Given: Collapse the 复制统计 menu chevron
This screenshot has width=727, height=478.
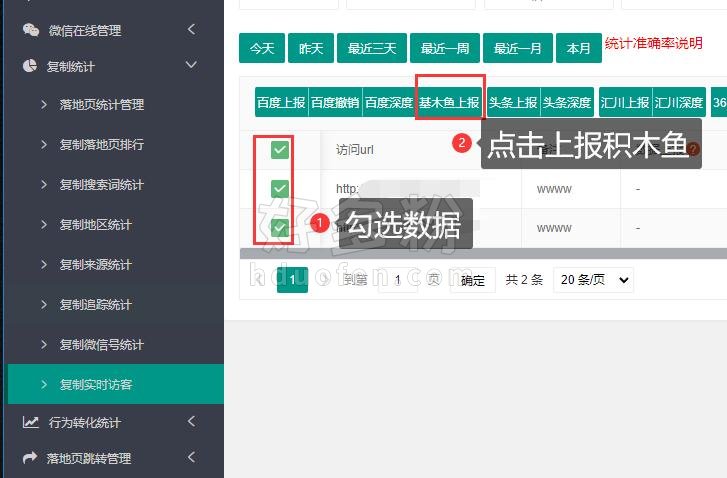Looking at the screenshot, I should [191, 65].
